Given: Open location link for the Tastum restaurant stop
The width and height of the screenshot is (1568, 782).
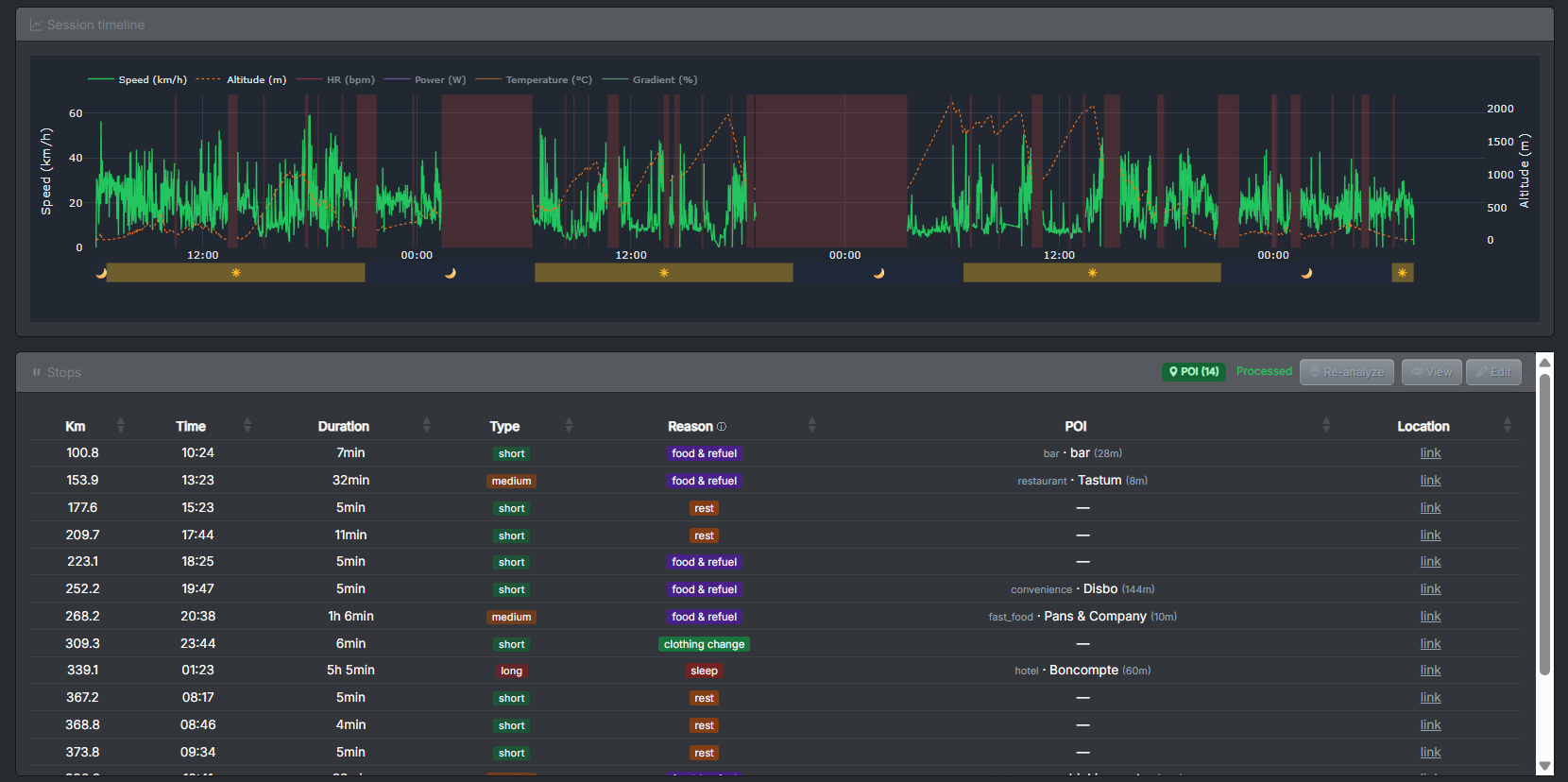Looking at the screenshot, I should coord(1430,481).
